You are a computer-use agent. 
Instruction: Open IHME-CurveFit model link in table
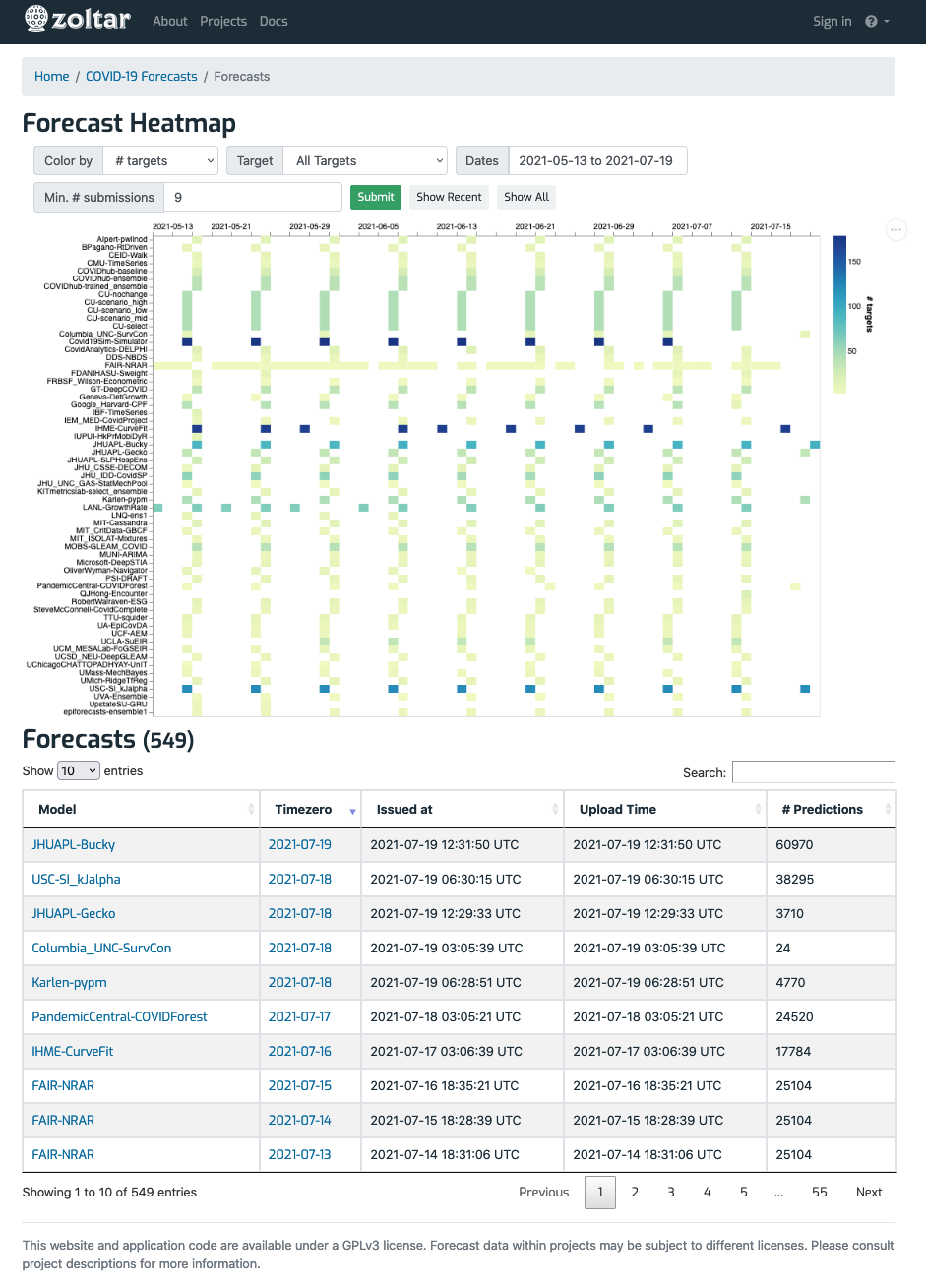coord(73,1051)
